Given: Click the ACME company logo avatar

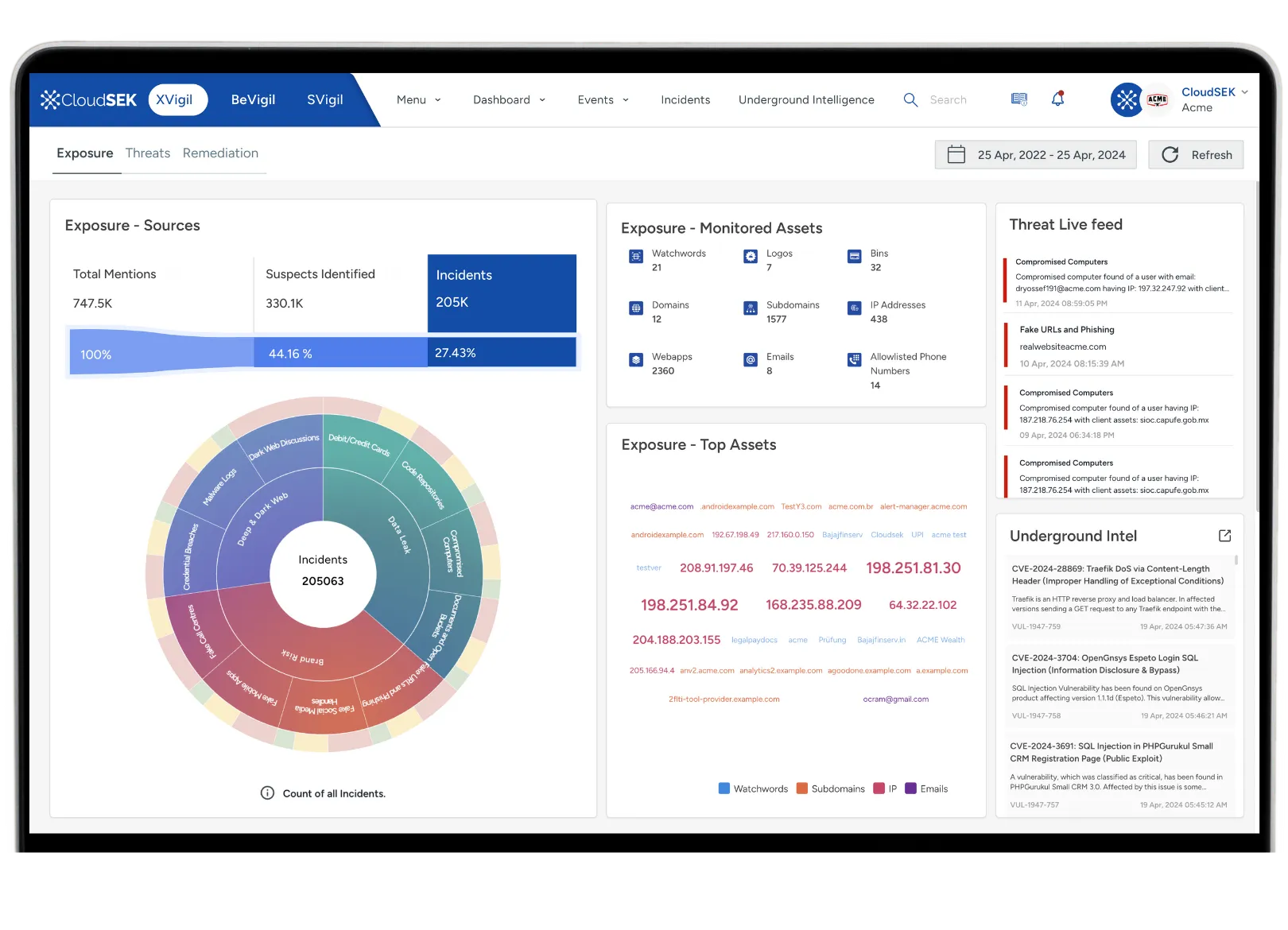Looking at the screenshot, I should (1158, 100).
